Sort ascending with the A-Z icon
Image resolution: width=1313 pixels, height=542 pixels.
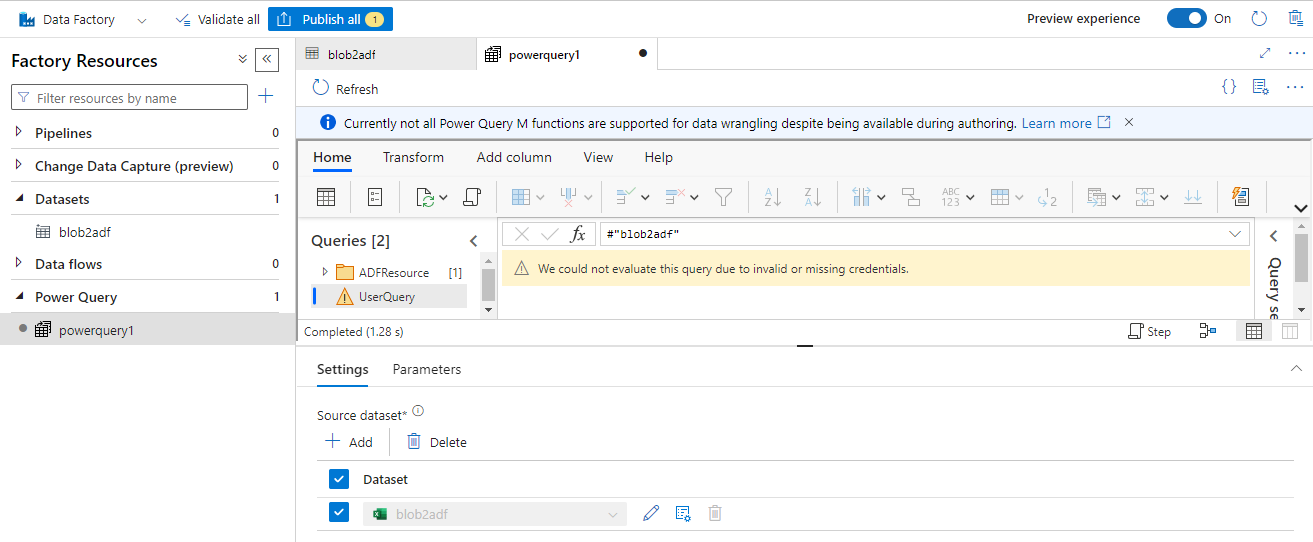(772, 197)
